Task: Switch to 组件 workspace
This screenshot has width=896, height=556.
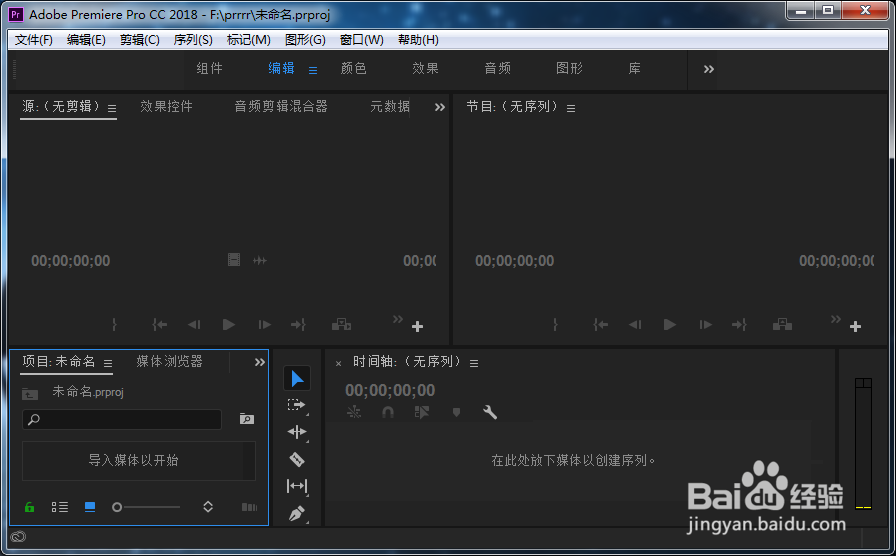Action: [x=209, y=69]
